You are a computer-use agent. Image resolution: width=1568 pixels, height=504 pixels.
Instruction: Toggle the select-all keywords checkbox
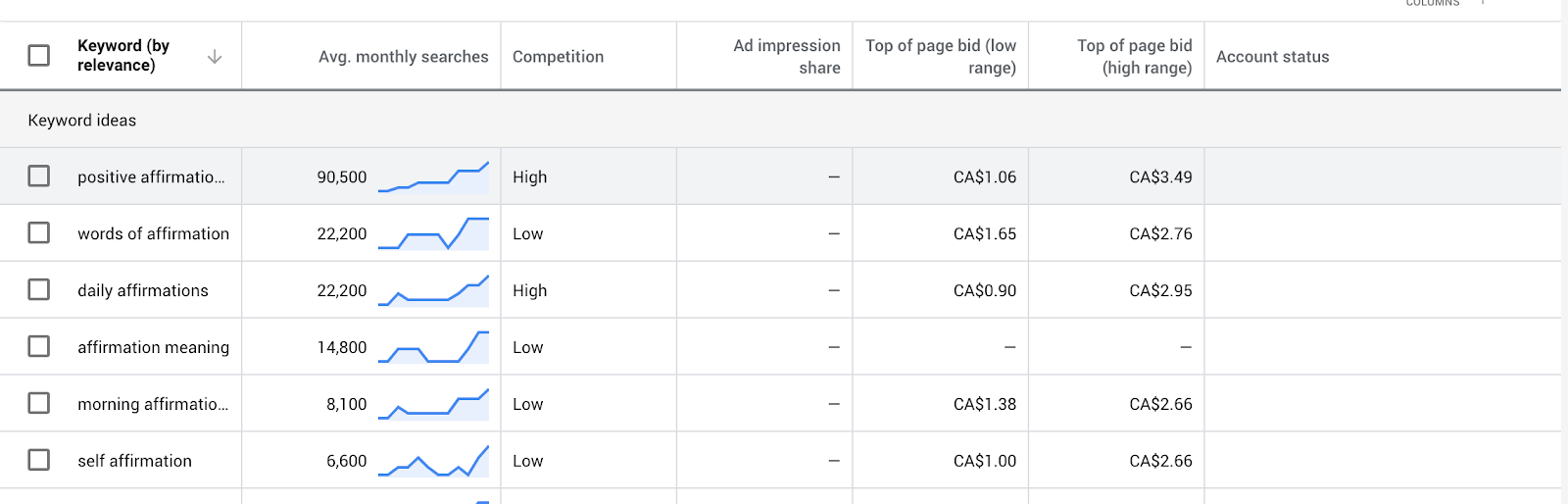(39, 56)
